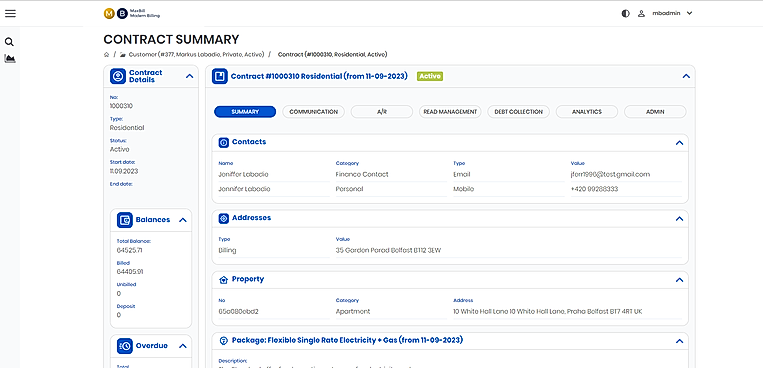The height and width of the screenshot is (368, 763).
Task: Collapse the Addresses section chevron
Action: [x=679, y=219]
